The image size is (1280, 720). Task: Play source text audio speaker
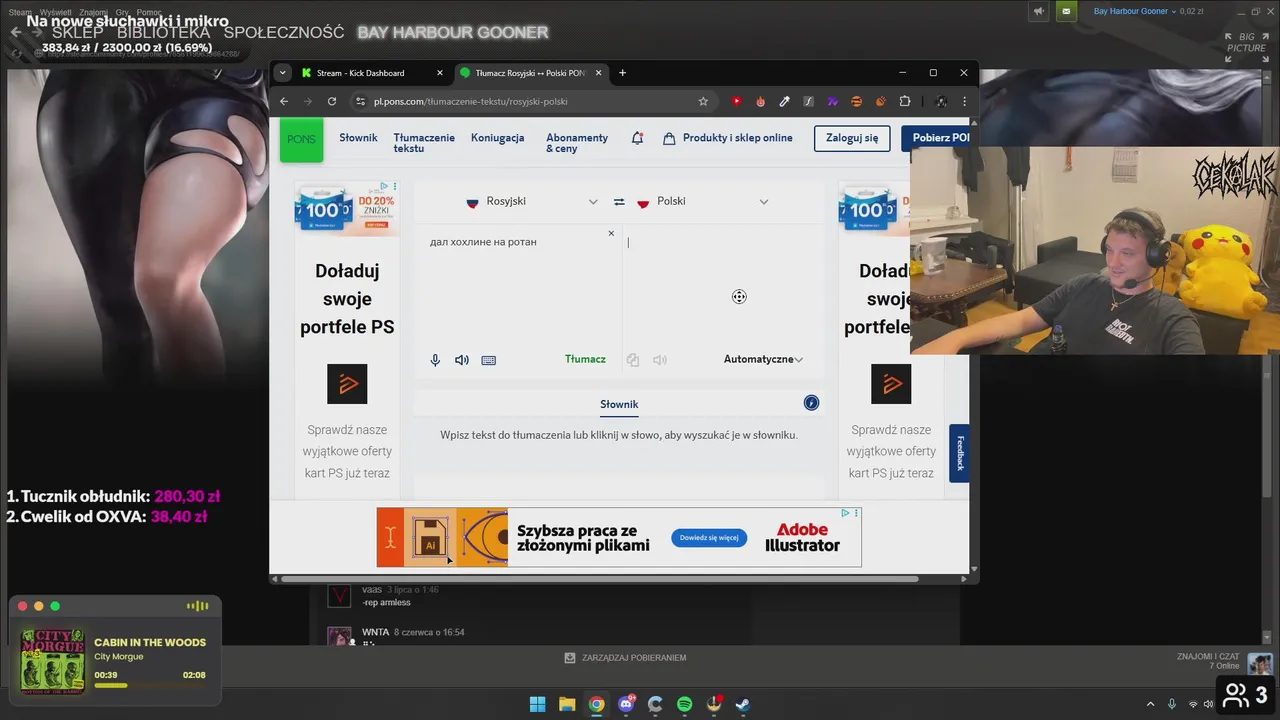[462, 360]
